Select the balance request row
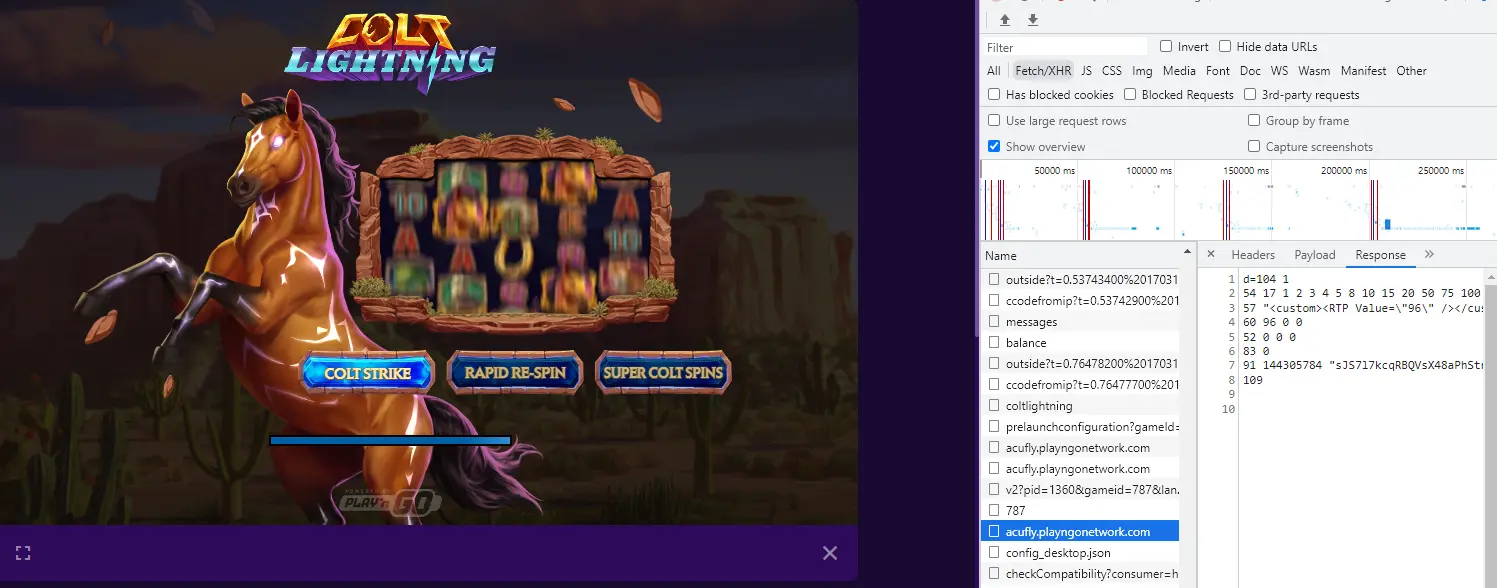This screenshot has width=1497, height=588. 1080,343
